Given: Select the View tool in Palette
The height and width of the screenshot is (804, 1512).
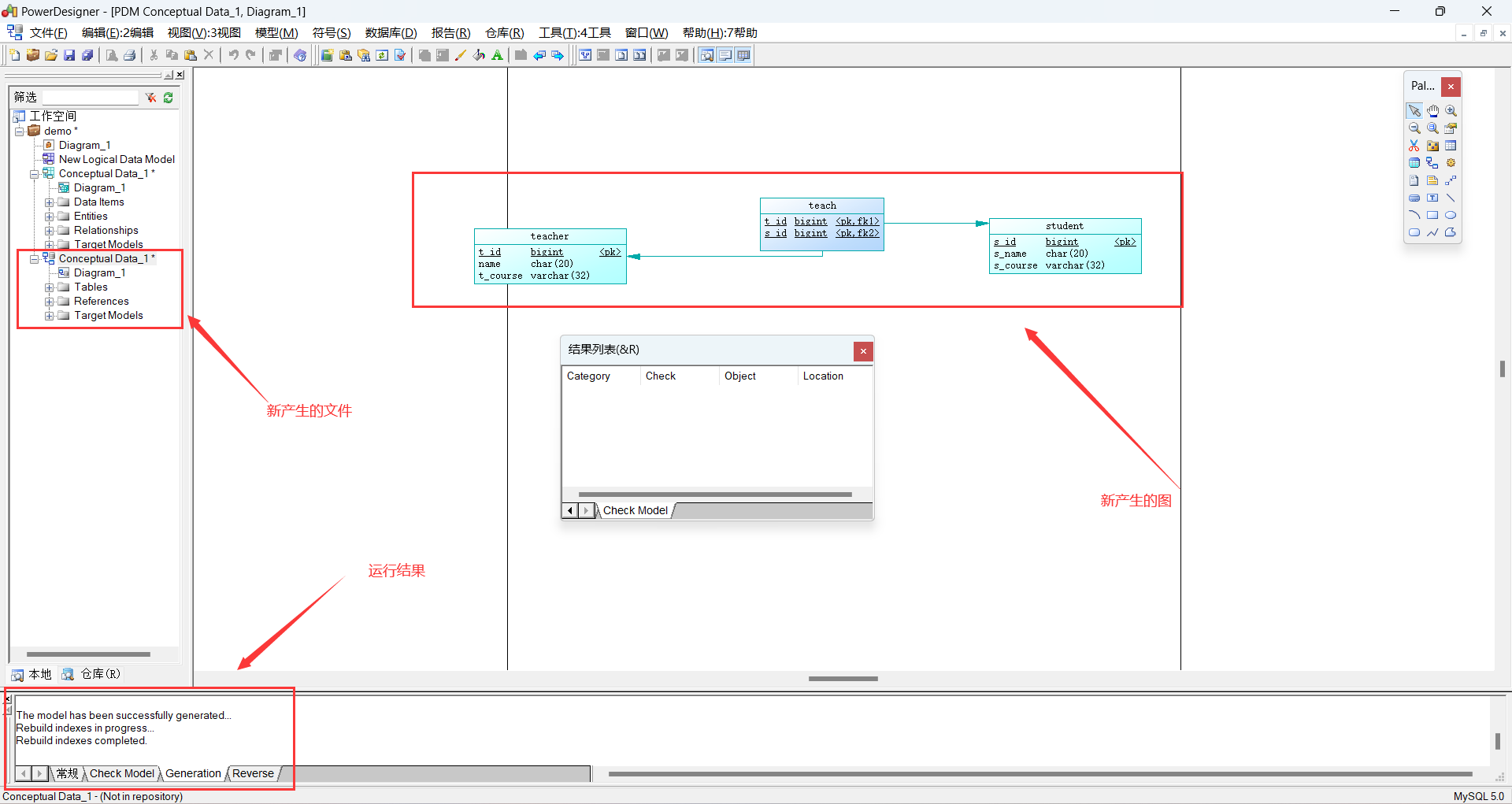Looking at the screenshot, I should (x=1414, y=163).
